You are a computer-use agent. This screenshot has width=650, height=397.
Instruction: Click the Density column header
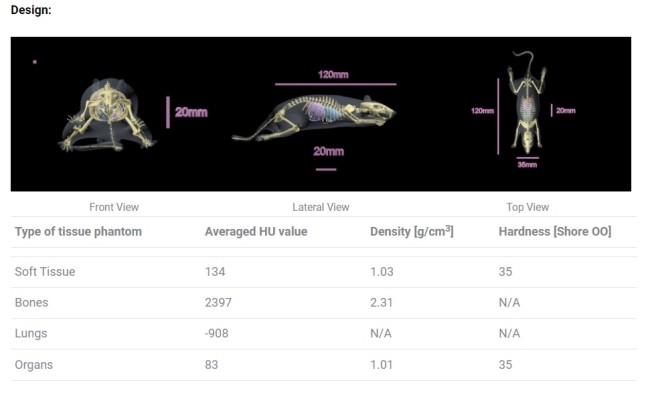click(412, 231)
